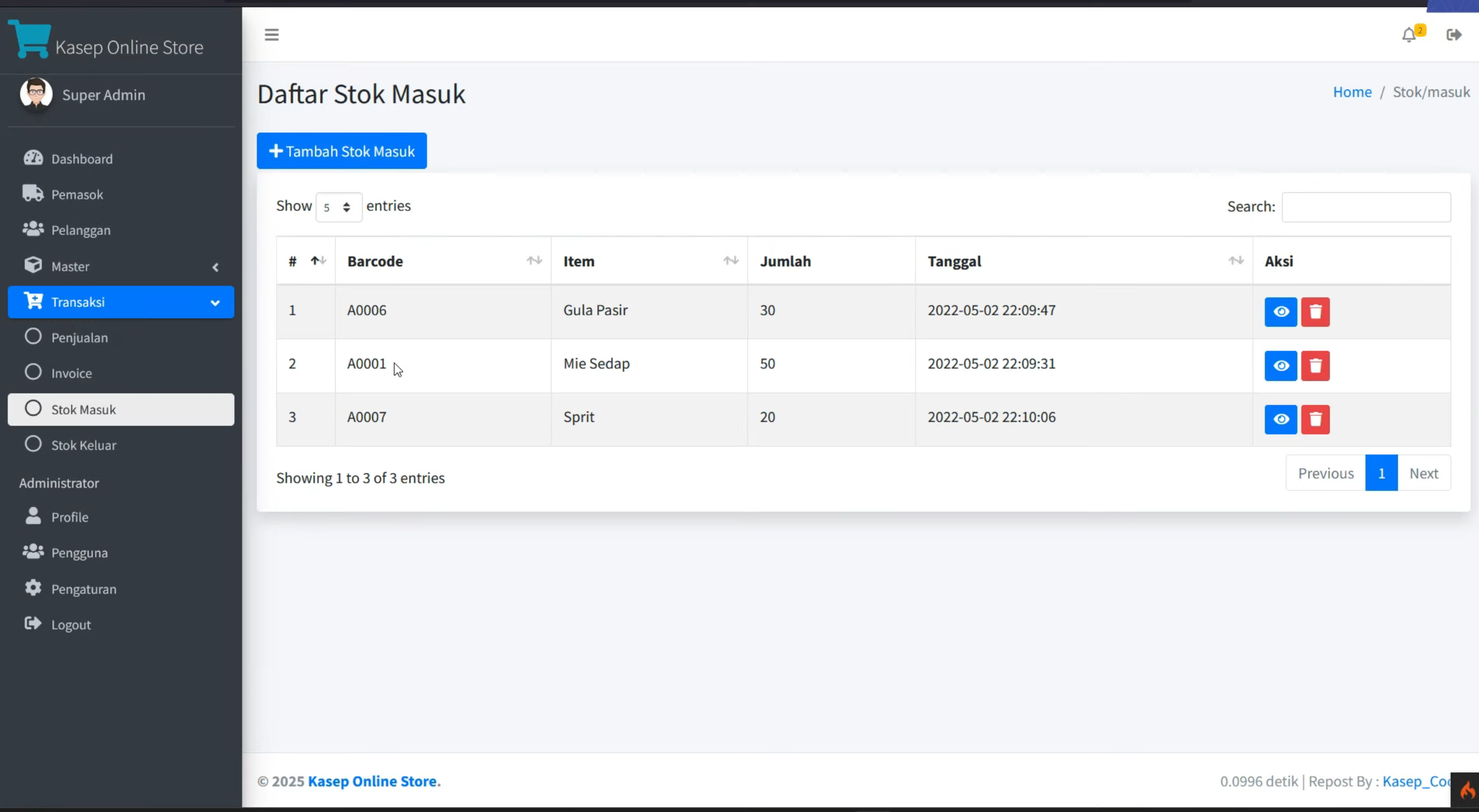1479x812 pixels.
Task: View details for the Gula Pasir entry
Action: pyautogui.click(x=1281, y=312)
